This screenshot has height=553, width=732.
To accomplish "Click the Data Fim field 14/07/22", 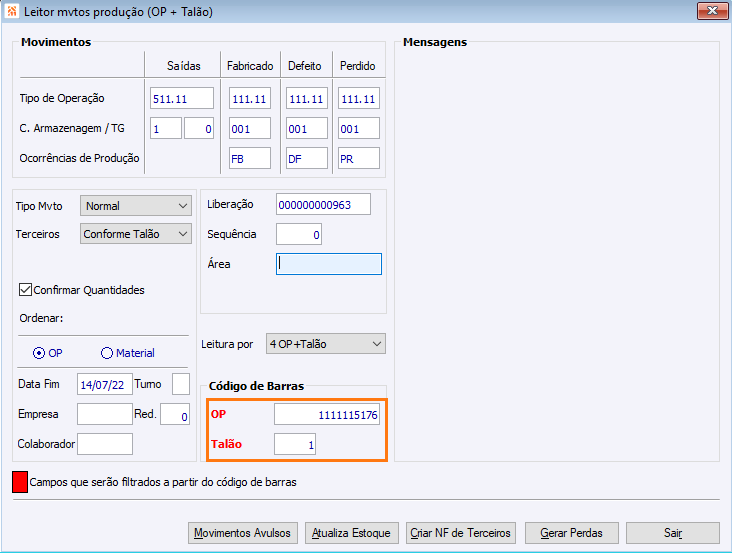I will [x=105, y=384].
